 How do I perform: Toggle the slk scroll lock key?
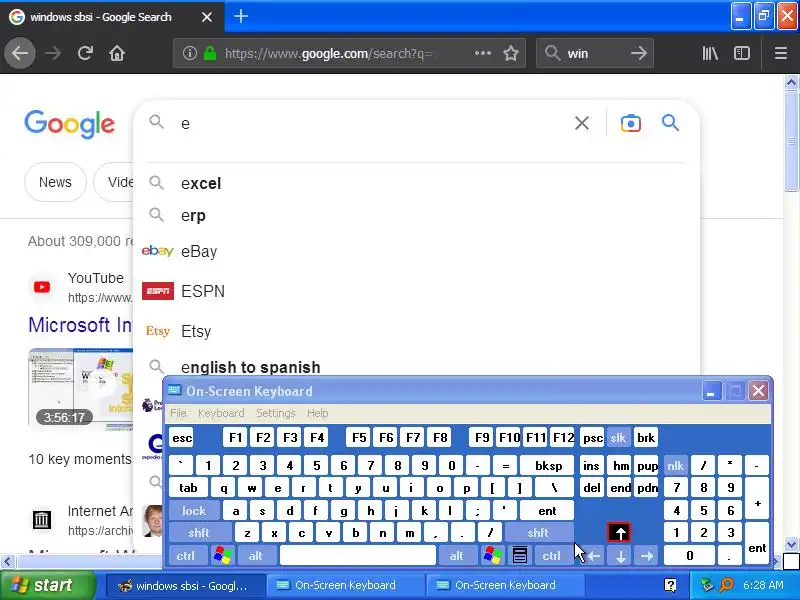pos(618,437)
